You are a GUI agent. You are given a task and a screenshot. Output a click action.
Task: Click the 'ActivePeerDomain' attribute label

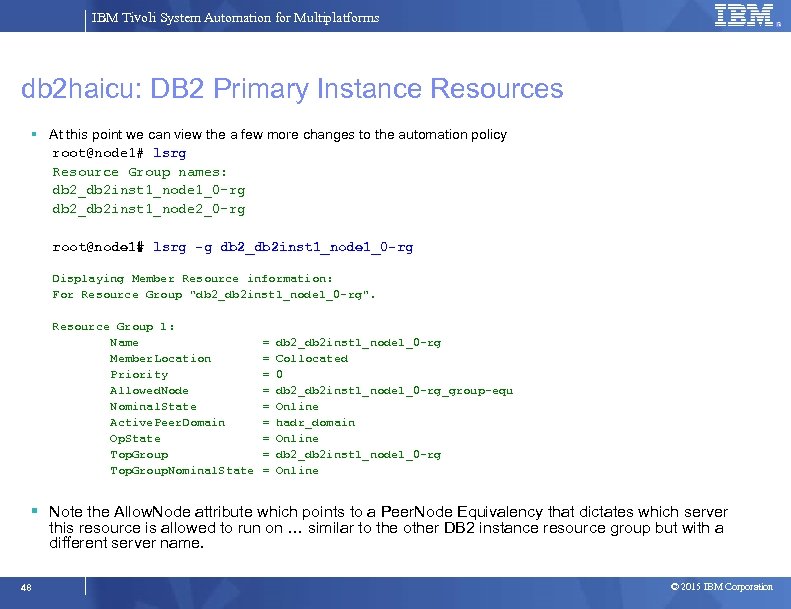pyautogui.click(x=167, y=423)
